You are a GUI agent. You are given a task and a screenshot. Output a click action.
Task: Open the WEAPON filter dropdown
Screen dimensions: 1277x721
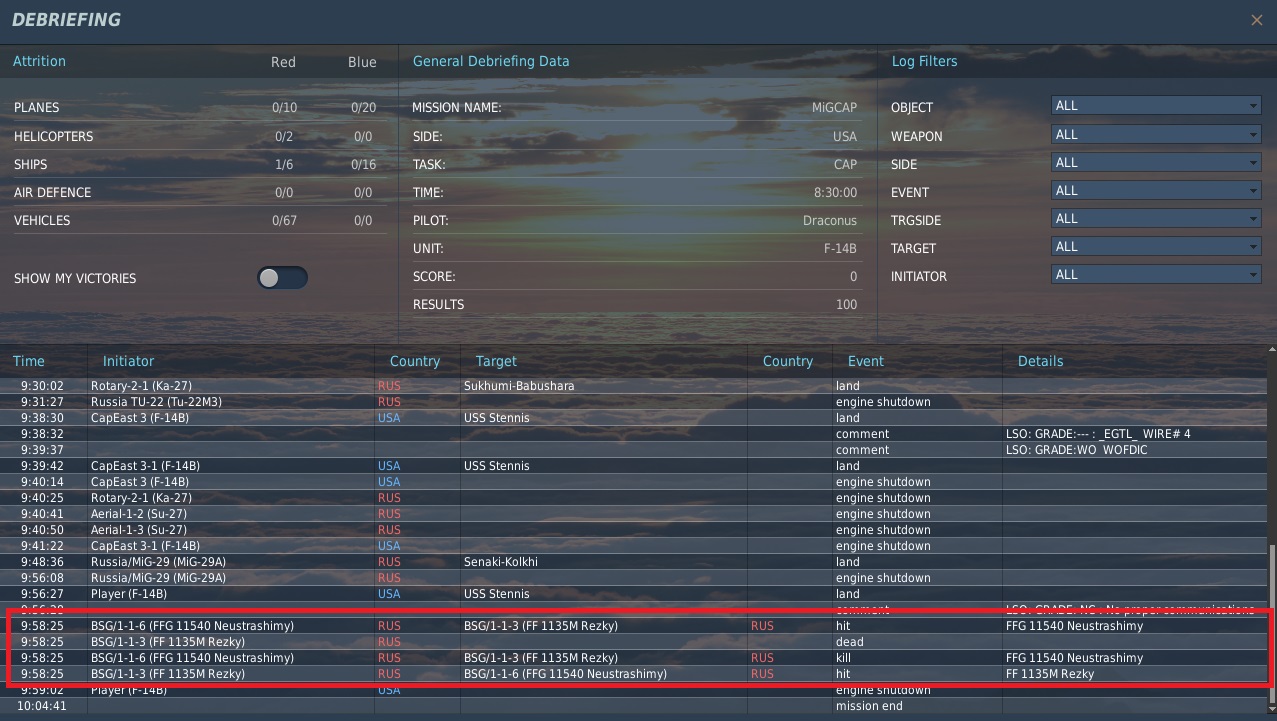1155,134
